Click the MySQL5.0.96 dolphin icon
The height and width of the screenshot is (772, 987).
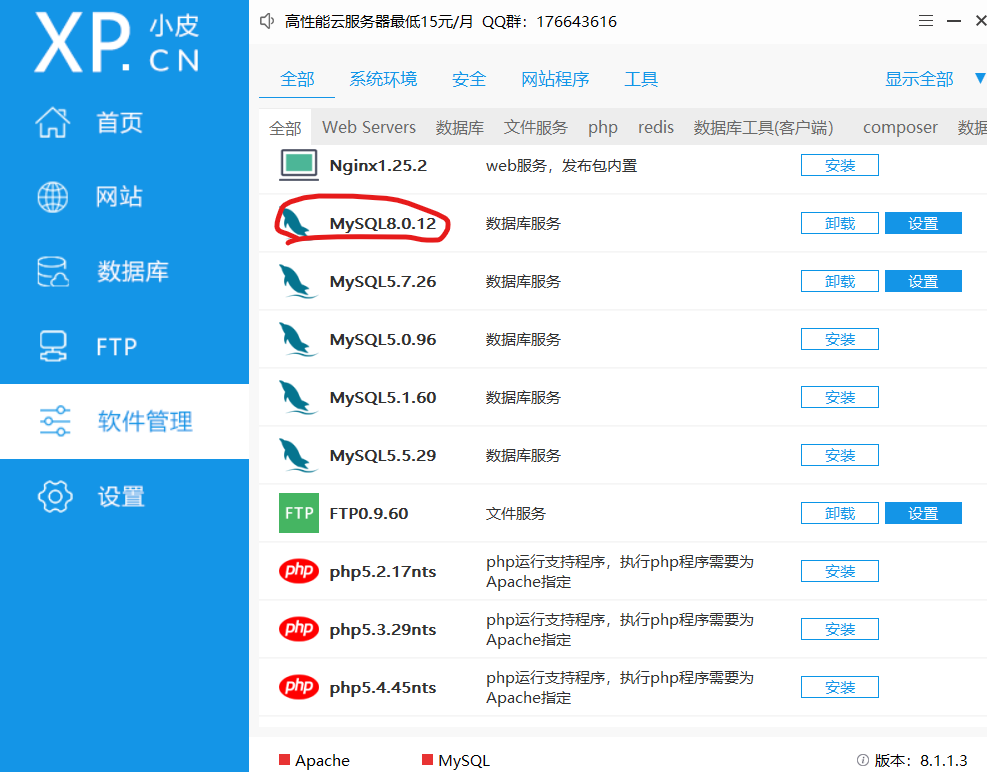[x=298, y=339]
